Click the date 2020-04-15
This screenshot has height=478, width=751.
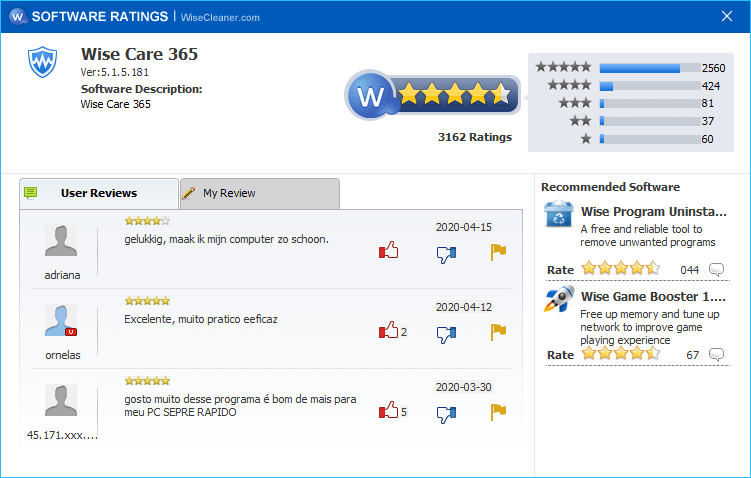(x=464, y=227)
